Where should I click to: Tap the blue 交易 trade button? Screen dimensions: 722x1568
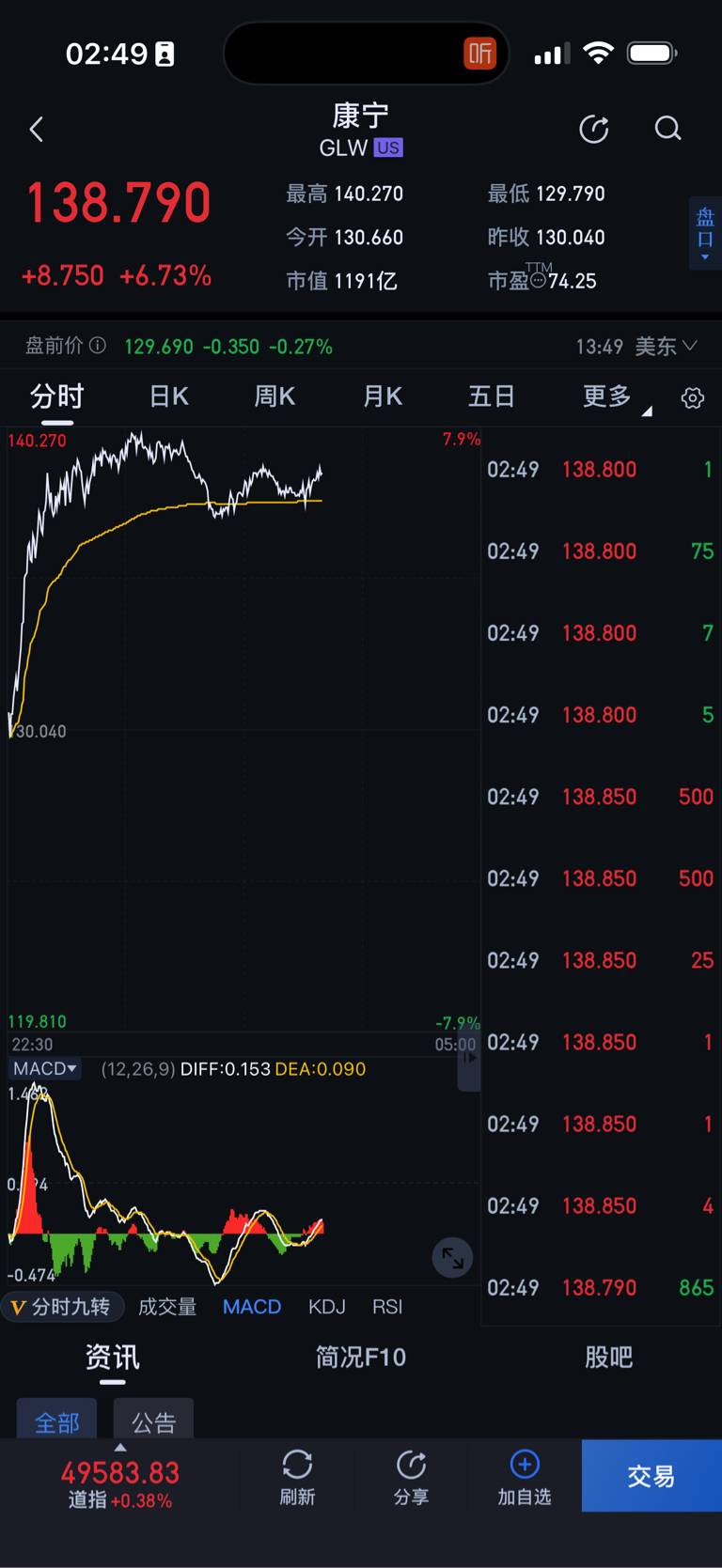click(x=651, y=1476)
